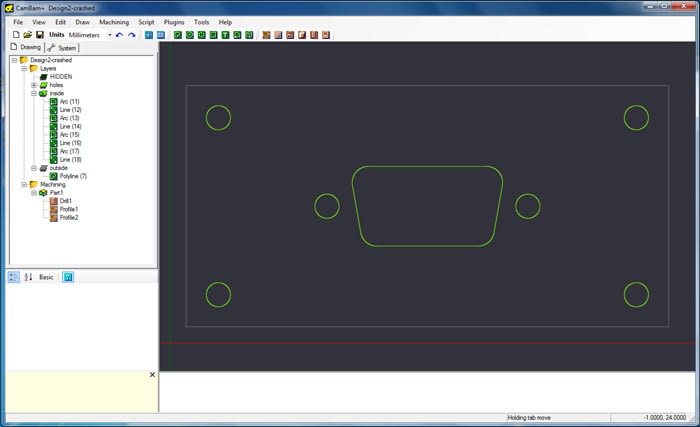Undo the last action
Image resolution: width=700 pixels, height=427 pixels.
click(119, 35)
